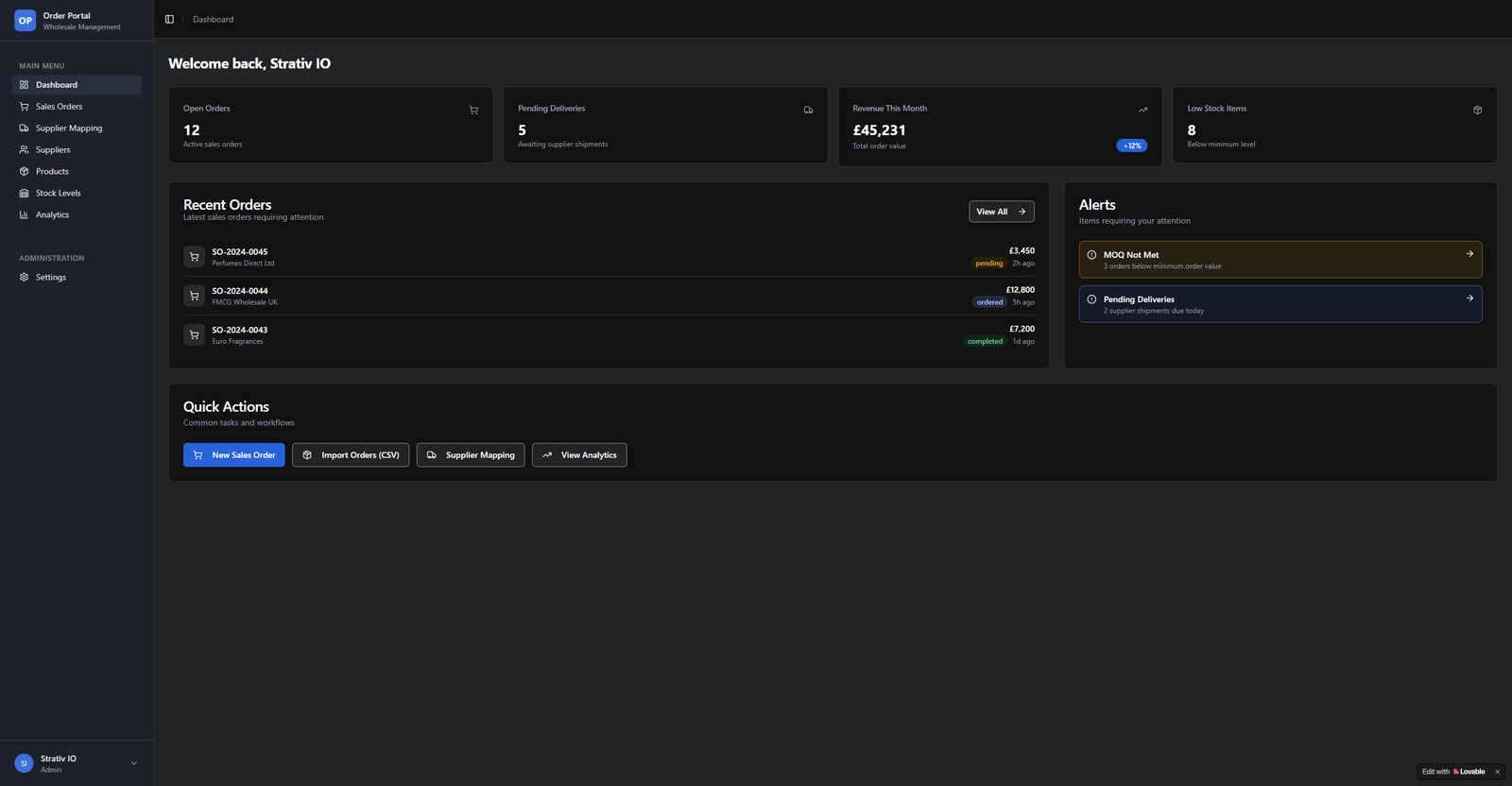This screenshot has height=786, width=1512.
Task: Create a New Sales Order
Action: tap(233, 455)
